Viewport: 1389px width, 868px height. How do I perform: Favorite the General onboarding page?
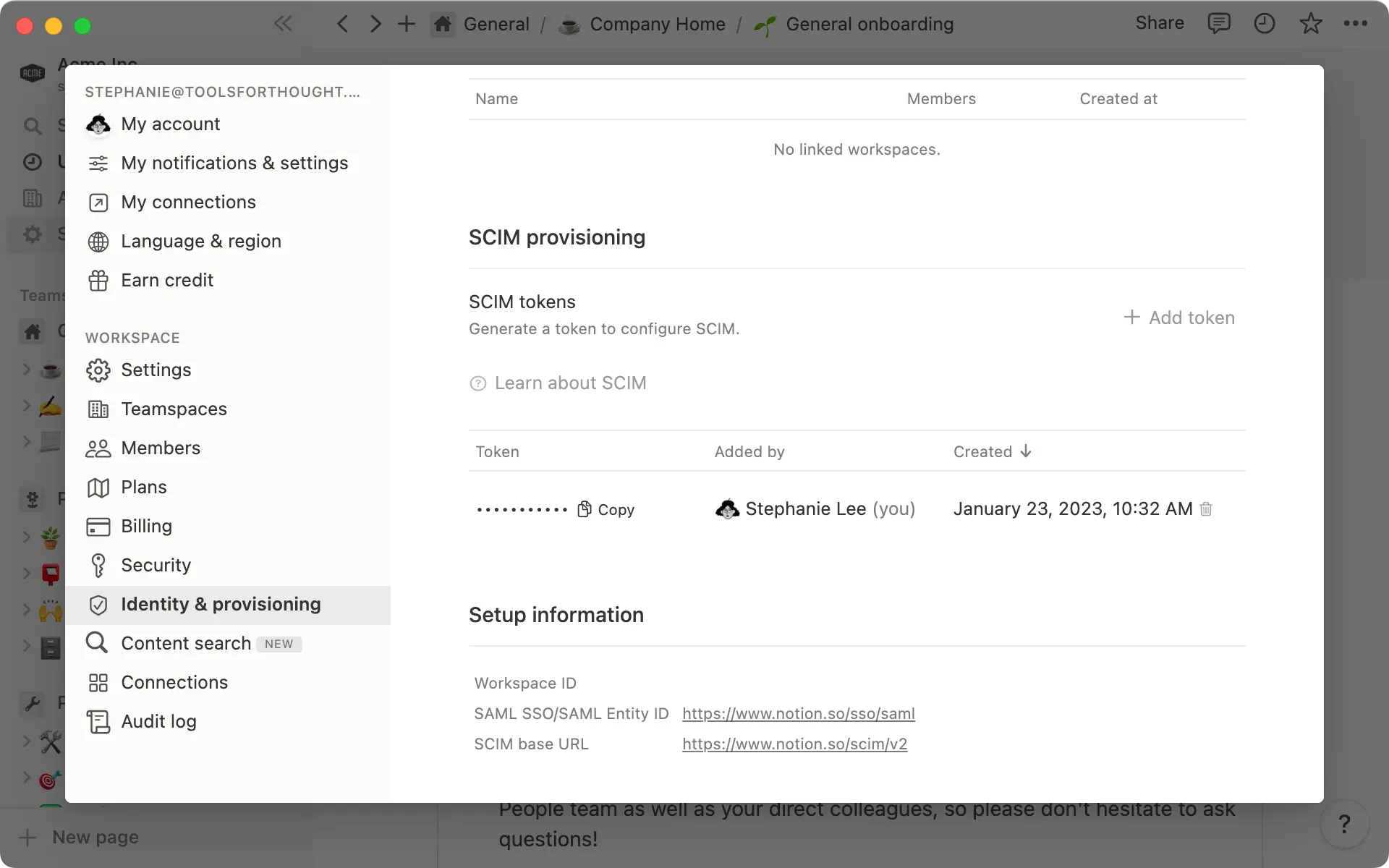click(1311, 23)
